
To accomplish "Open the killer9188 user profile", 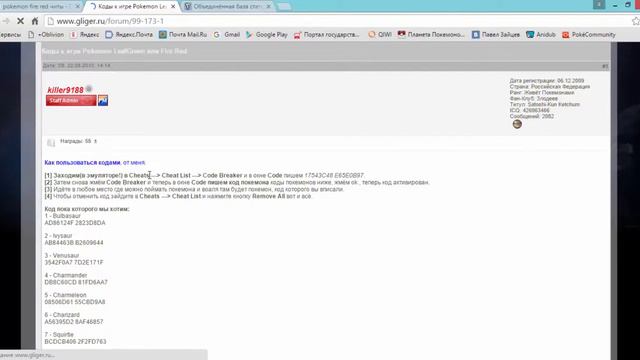I will tap(65, 90).
